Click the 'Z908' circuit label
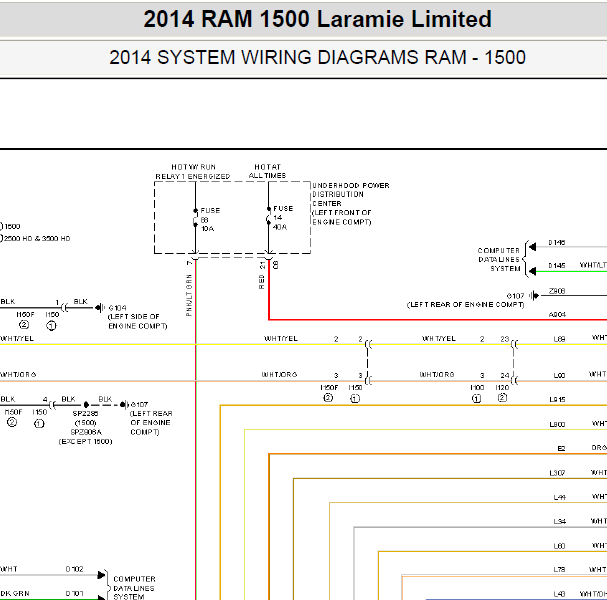Image resolution: width=607 pixels, height=600 pixels. coord(557,291)
